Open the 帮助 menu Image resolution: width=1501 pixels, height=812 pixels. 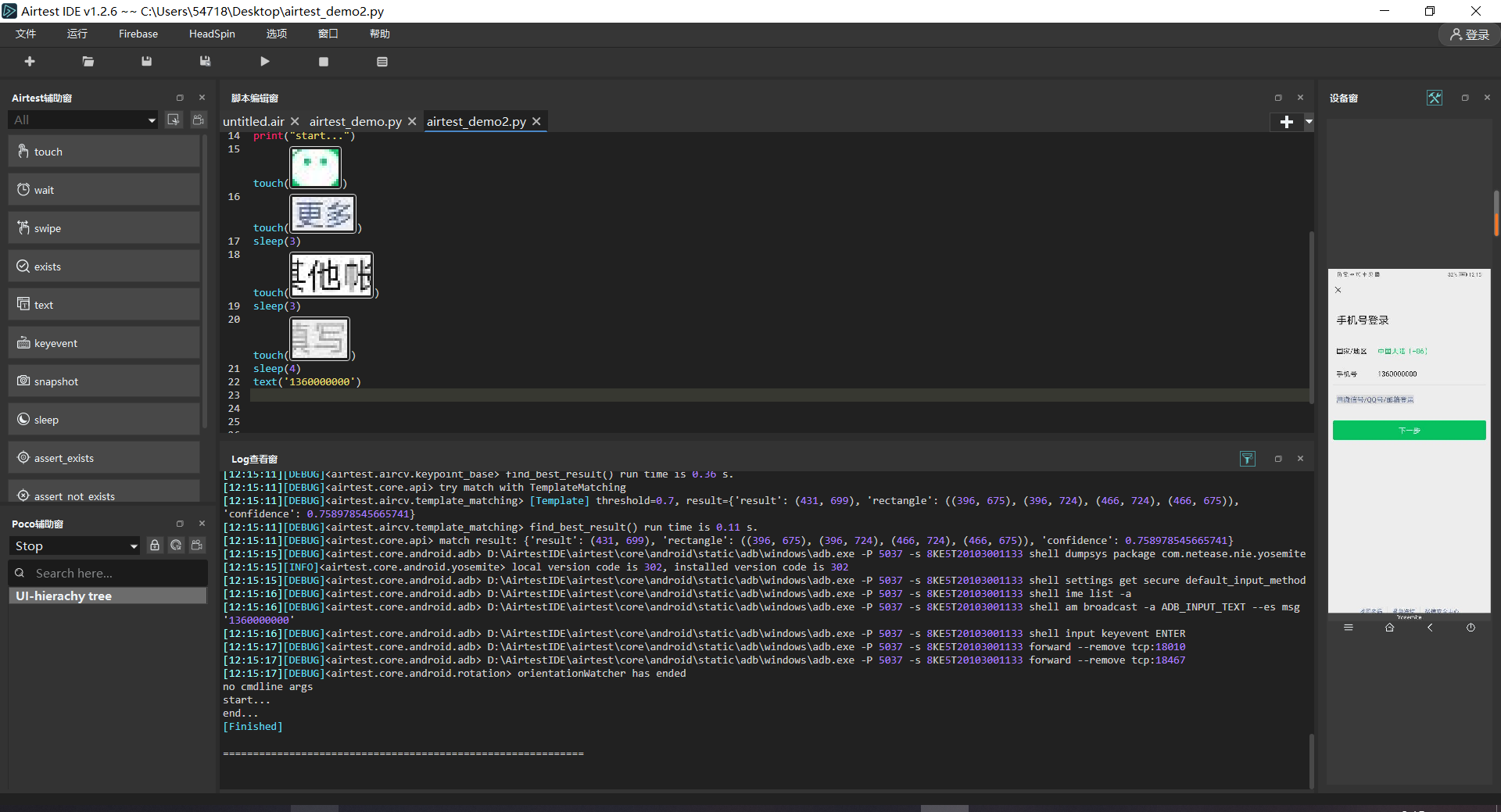(380, 34)
